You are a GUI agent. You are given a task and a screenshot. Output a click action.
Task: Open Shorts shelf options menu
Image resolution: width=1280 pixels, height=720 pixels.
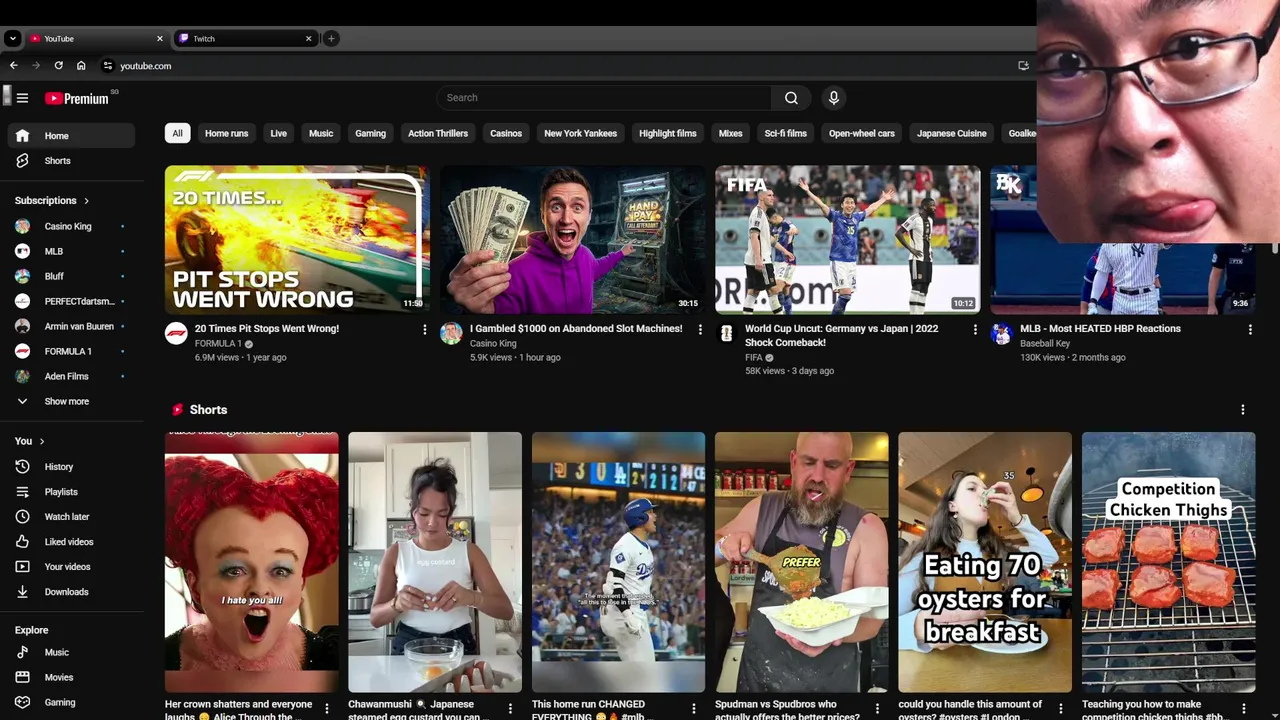point(1243,410)
